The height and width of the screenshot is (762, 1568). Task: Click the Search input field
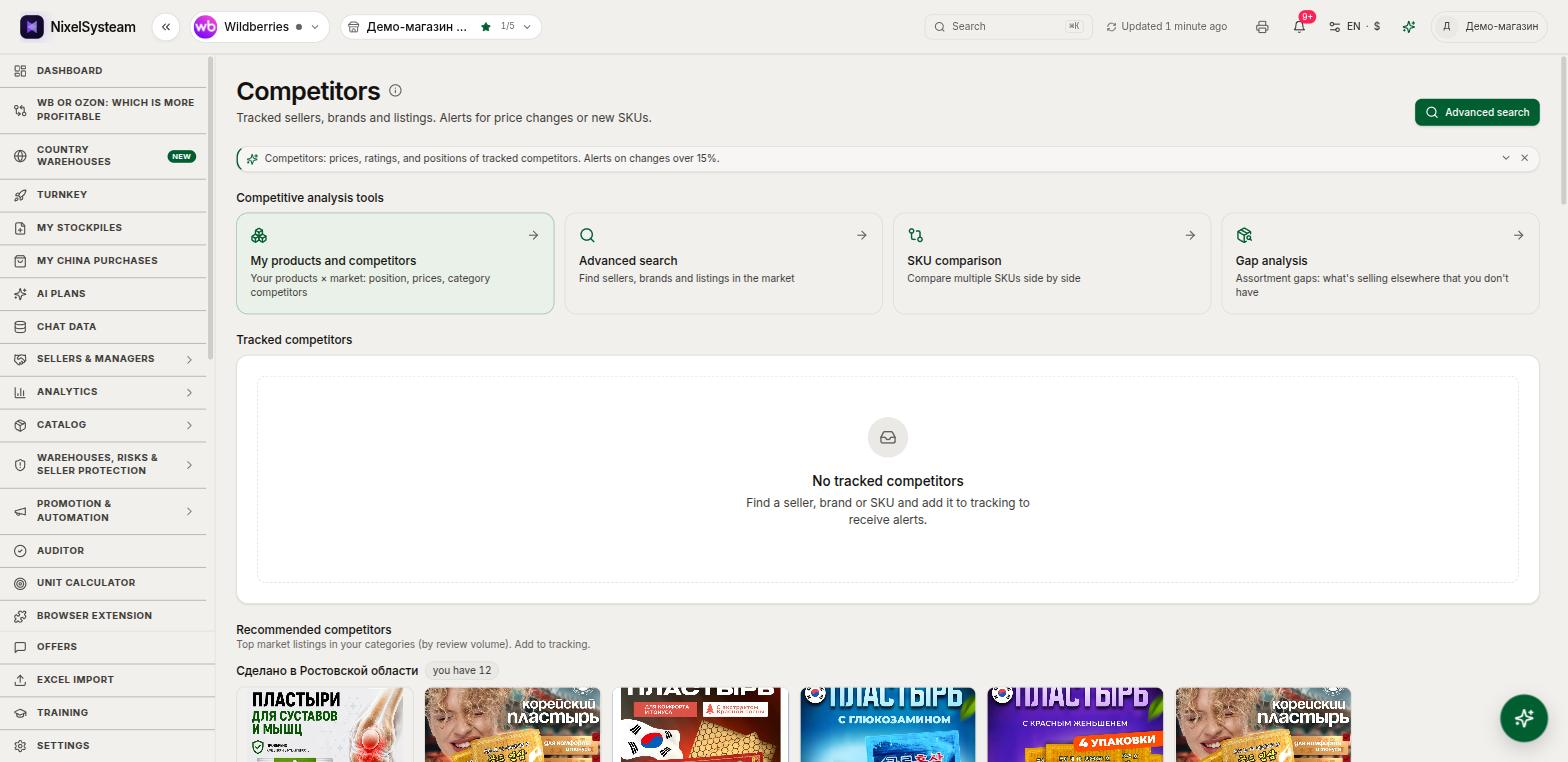click(1008, 27)
